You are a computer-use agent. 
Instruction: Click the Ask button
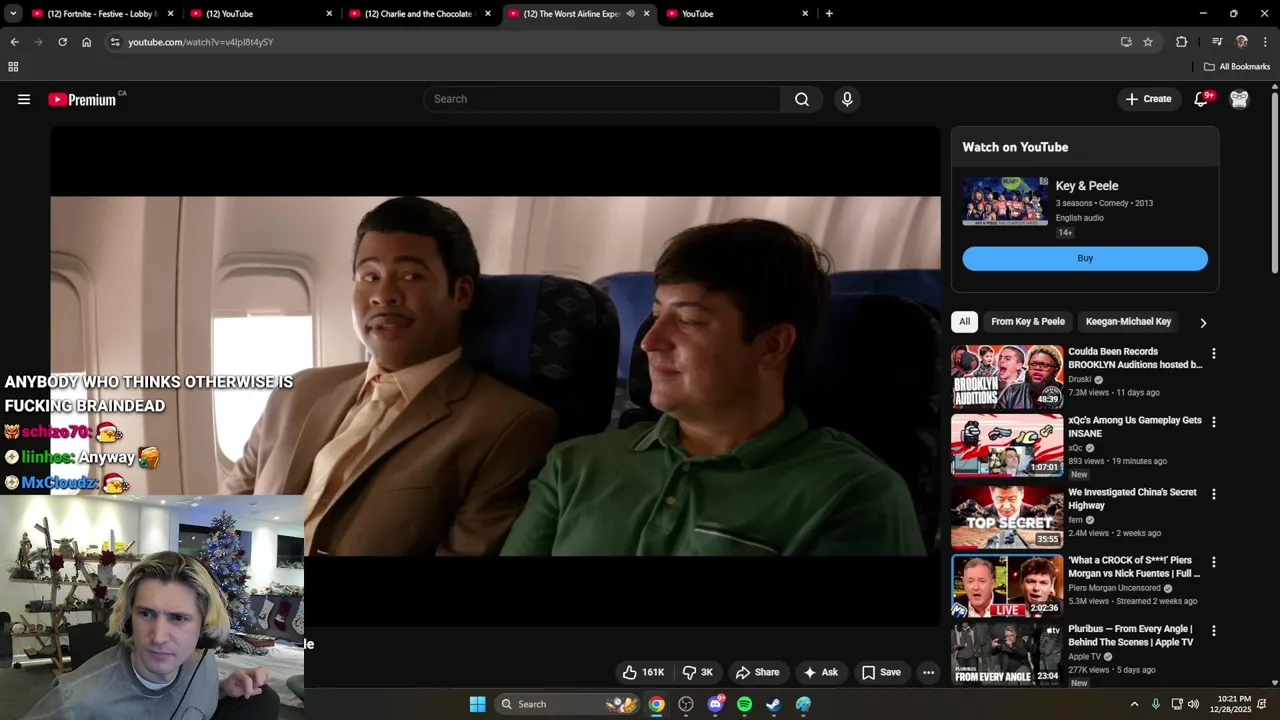[820, 672]
